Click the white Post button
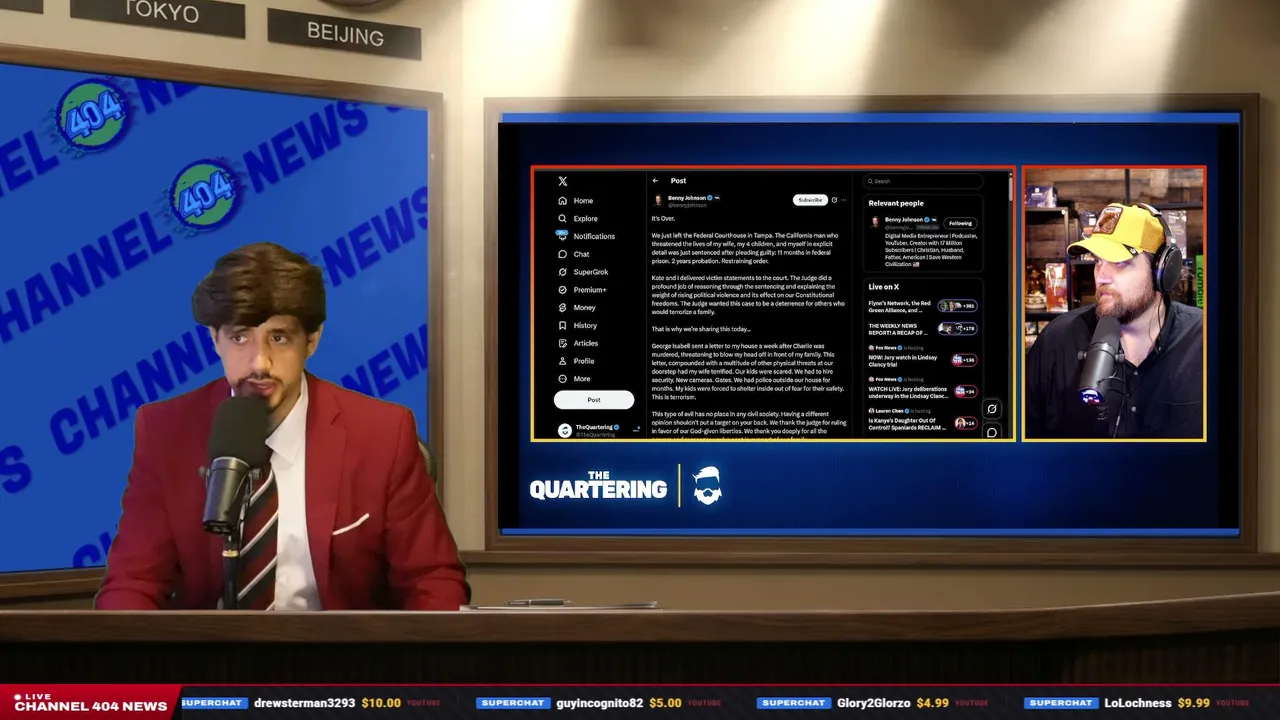Viewport: 1280px width, 720px height. click(x=594, y=400)
